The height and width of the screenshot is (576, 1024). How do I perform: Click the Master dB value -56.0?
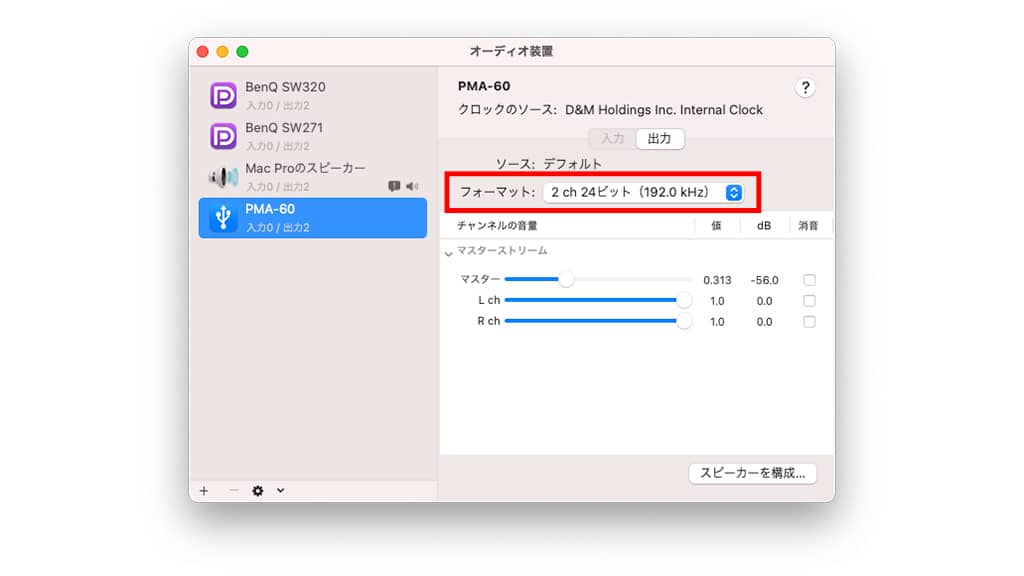click(x=764, y=280)
